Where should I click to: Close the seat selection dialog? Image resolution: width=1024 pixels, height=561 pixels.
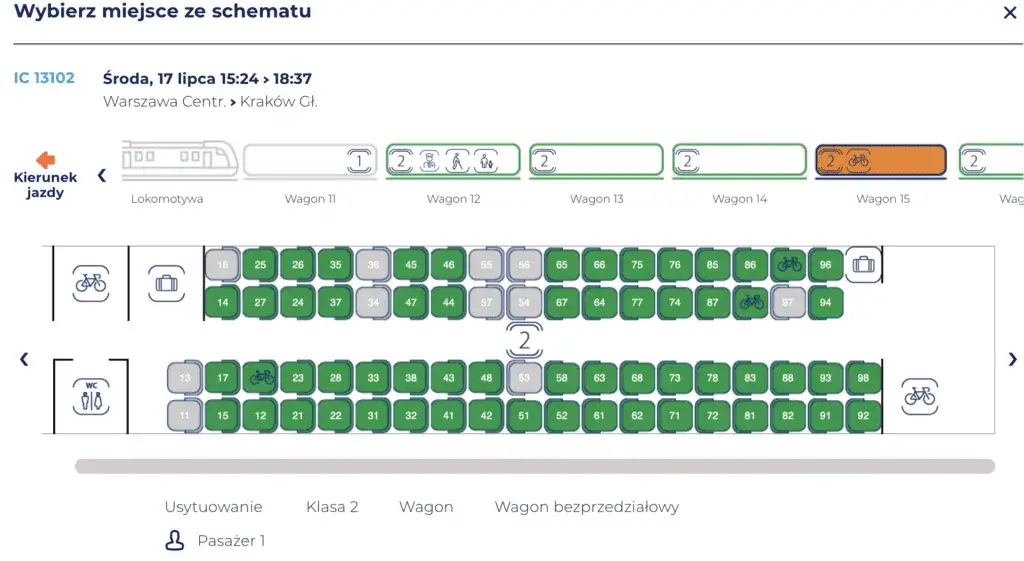[1009, 13]
